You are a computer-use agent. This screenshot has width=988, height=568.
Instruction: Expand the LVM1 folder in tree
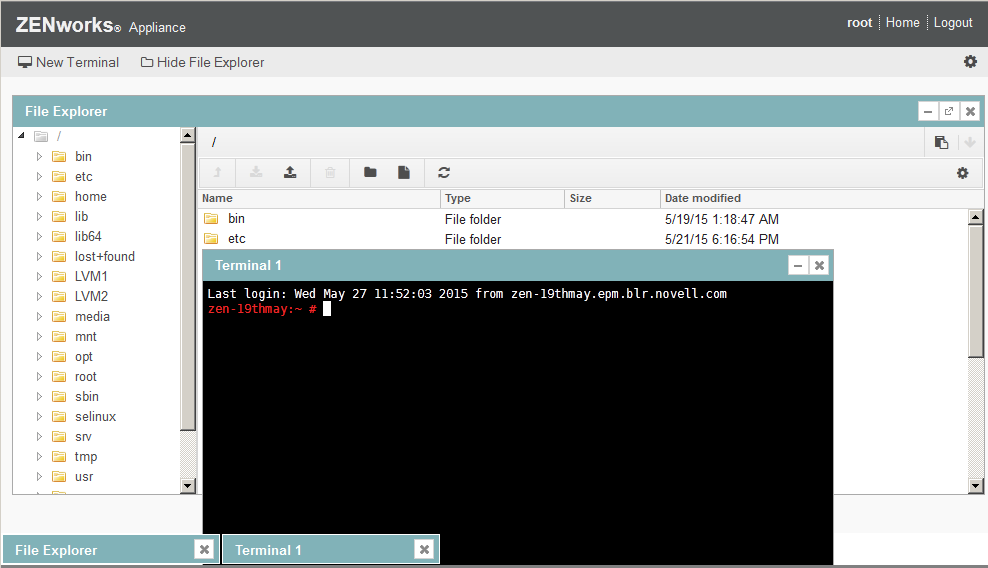pos(39,276)
